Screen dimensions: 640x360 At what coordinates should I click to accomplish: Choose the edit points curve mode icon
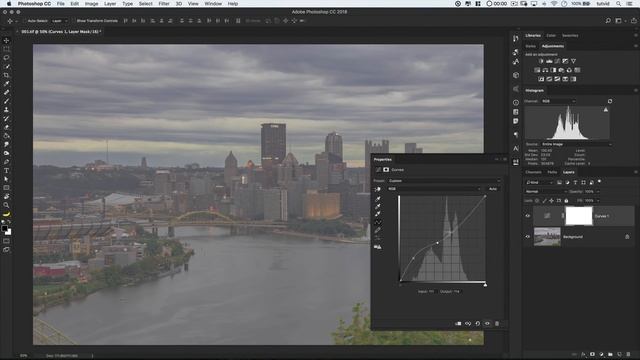click(x=378, y=222)
